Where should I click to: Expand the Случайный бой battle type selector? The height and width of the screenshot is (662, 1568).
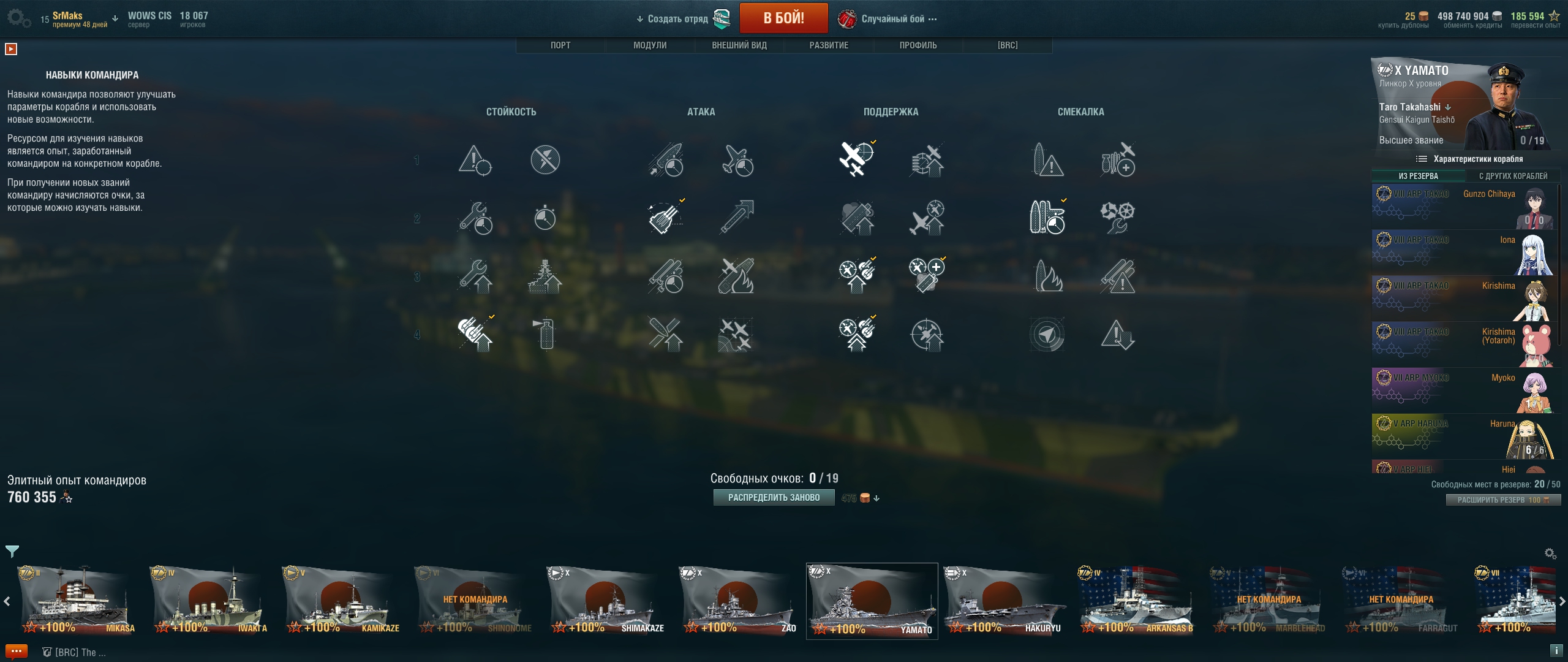tap(888, 19)
